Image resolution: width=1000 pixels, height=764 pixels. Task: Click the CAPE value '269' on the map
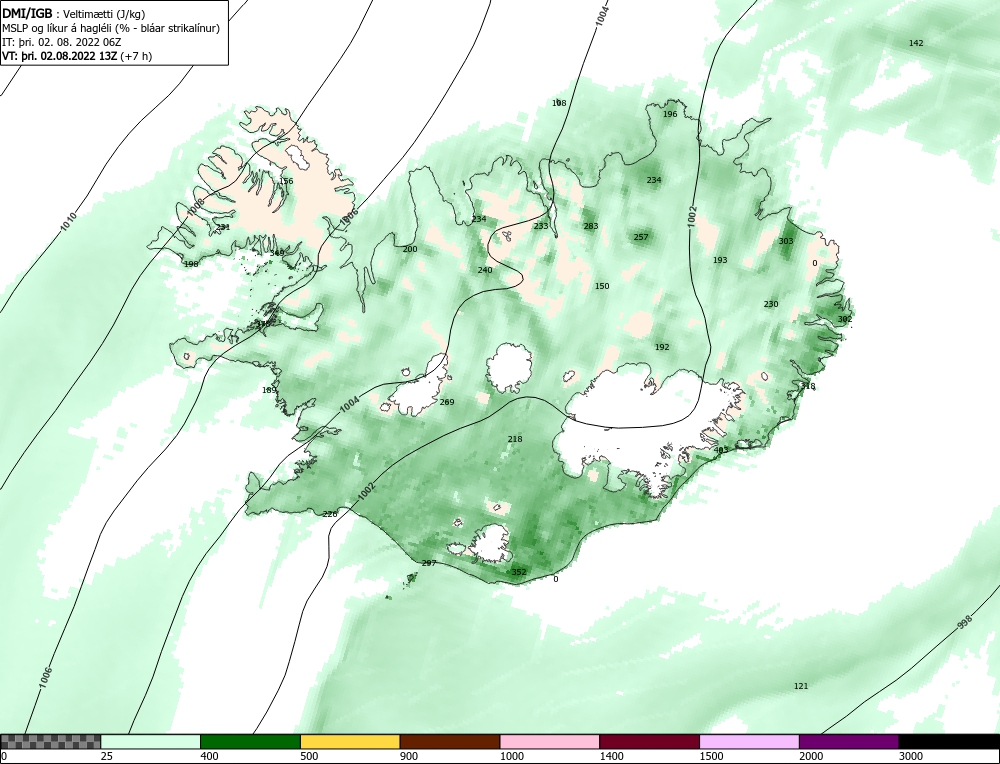pos(447,402)
